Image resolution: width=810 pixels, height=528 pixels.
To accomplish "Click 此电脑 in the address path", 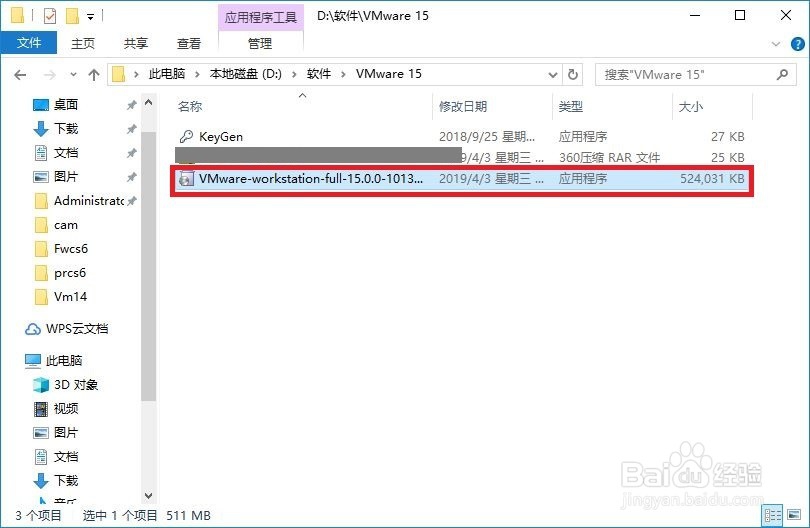I will pyautogui.click(x=166, y=74).
